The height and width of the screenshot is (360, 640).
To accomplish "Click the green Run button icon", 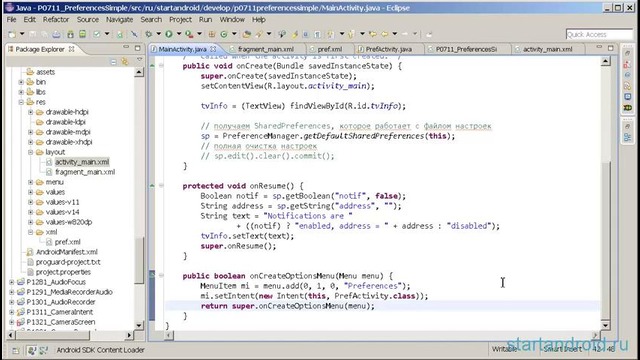I will [x=169, y=34].
